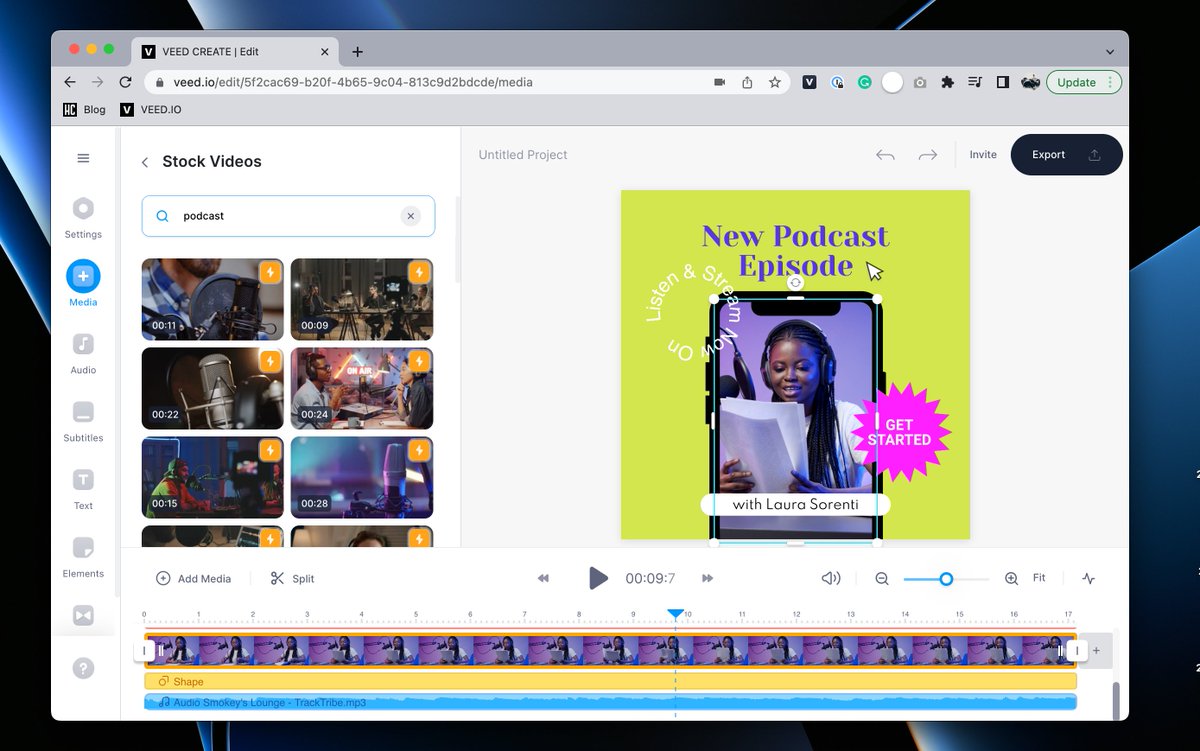
Task: Click the Redo arrow in editor header
Action: tap(928, 155)
